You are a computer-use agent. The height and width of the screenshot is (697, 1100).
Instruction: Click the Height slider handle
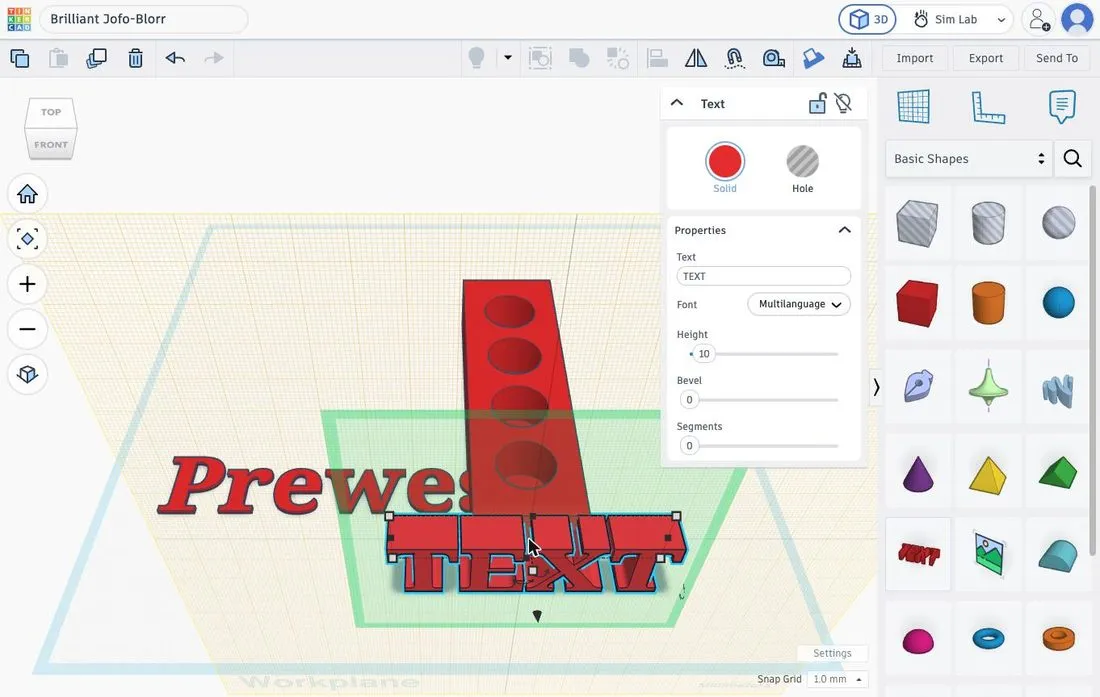704,353
